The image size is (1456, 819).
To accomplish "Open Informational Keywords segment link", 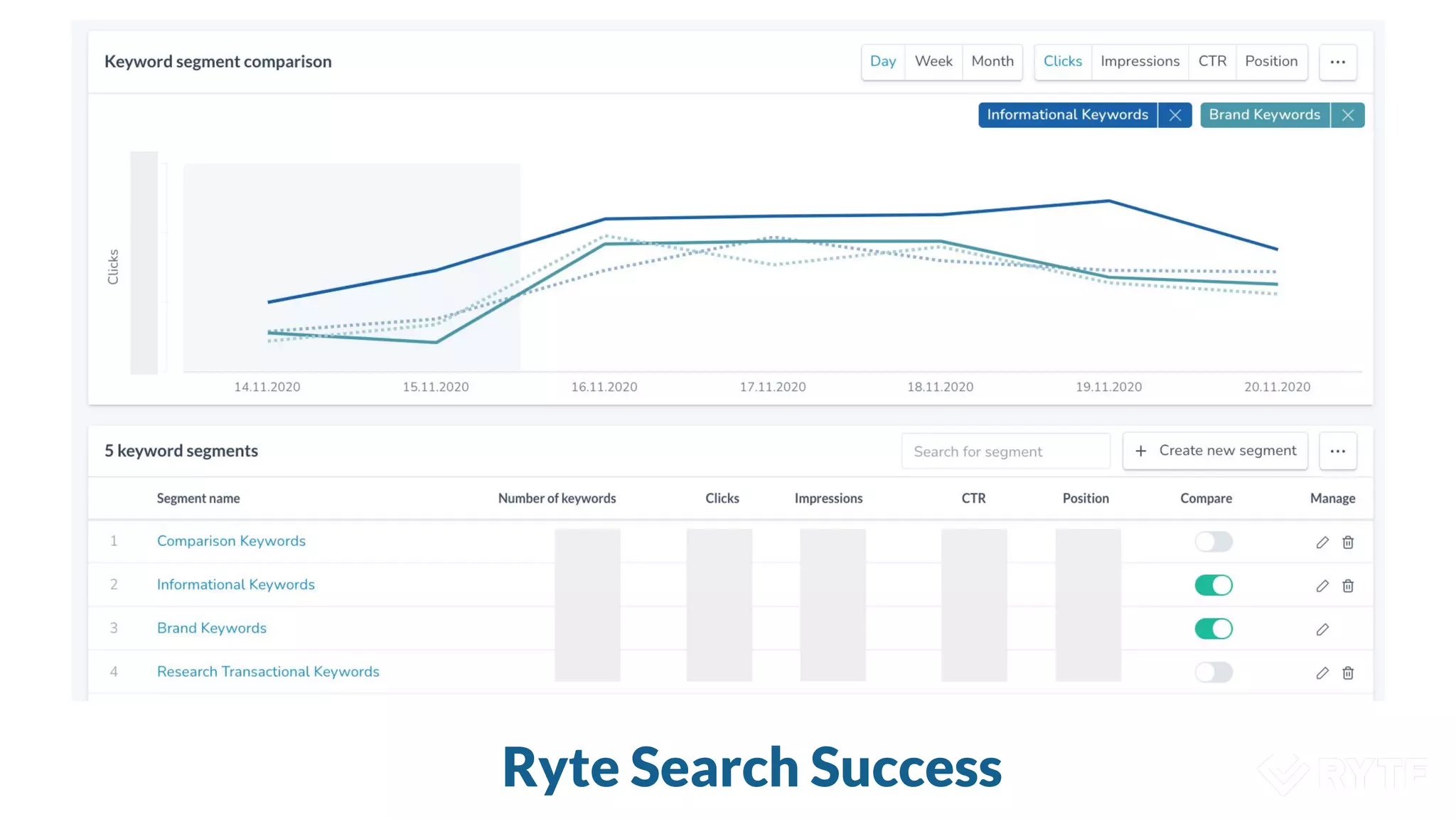I will pos(236,584).
